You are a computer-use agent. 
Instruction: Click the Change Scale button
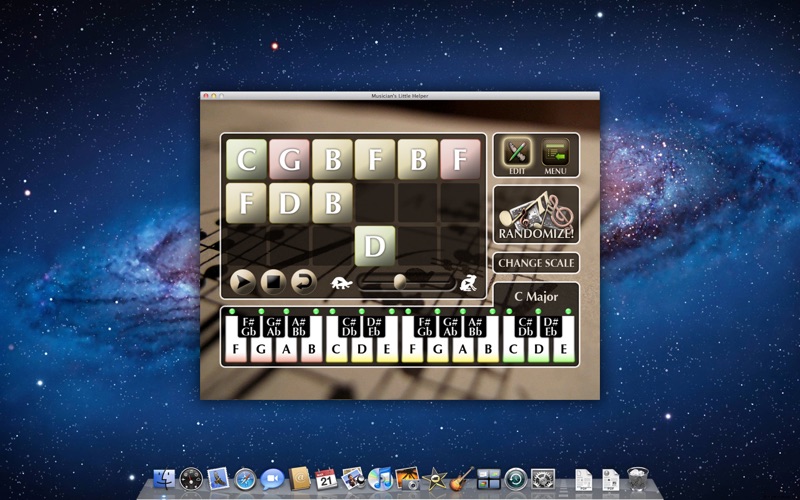tap(536, 263)
